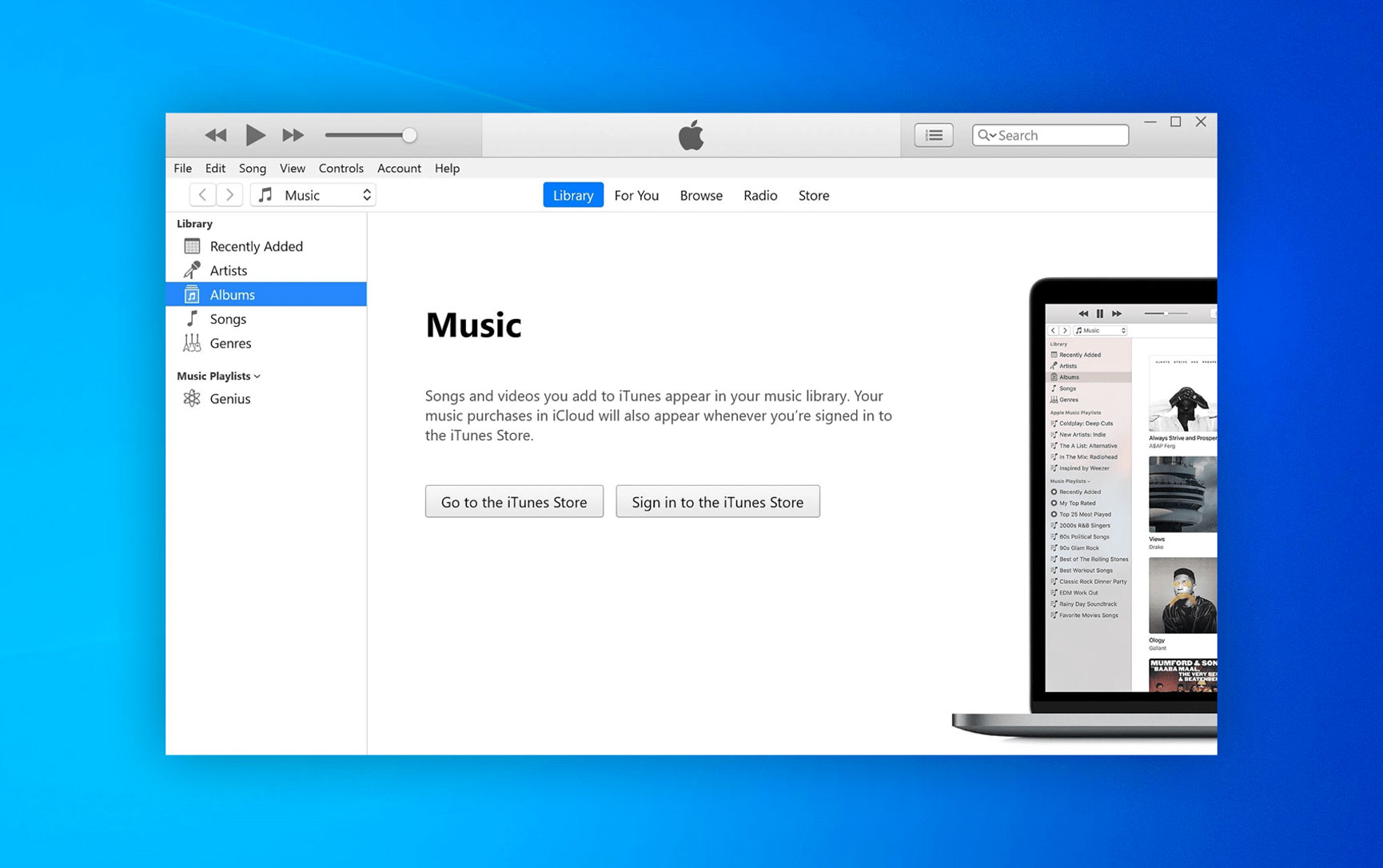Open the Music media picker dropdown
This screenshot has height=868, width=1383.
tap(313, 195)
